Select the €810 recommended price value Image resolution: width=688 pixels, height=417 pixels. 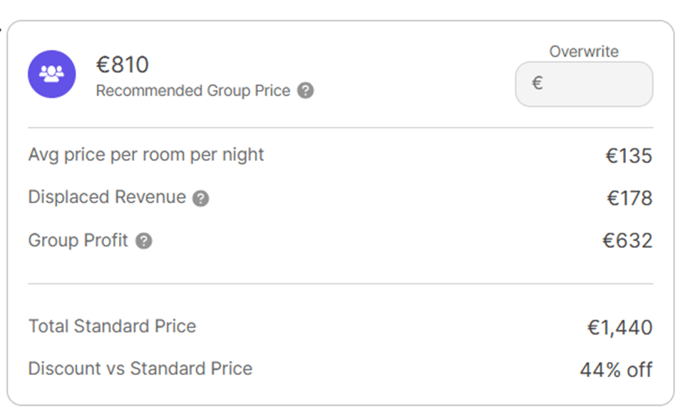coord(122,65)
